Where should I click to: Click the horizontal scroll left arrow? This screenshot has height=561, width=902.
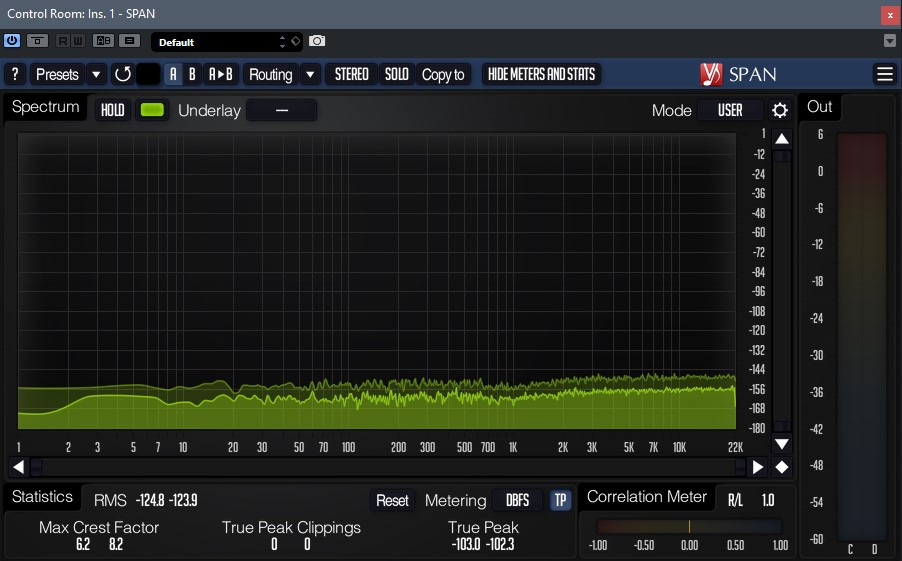[18, 467]
